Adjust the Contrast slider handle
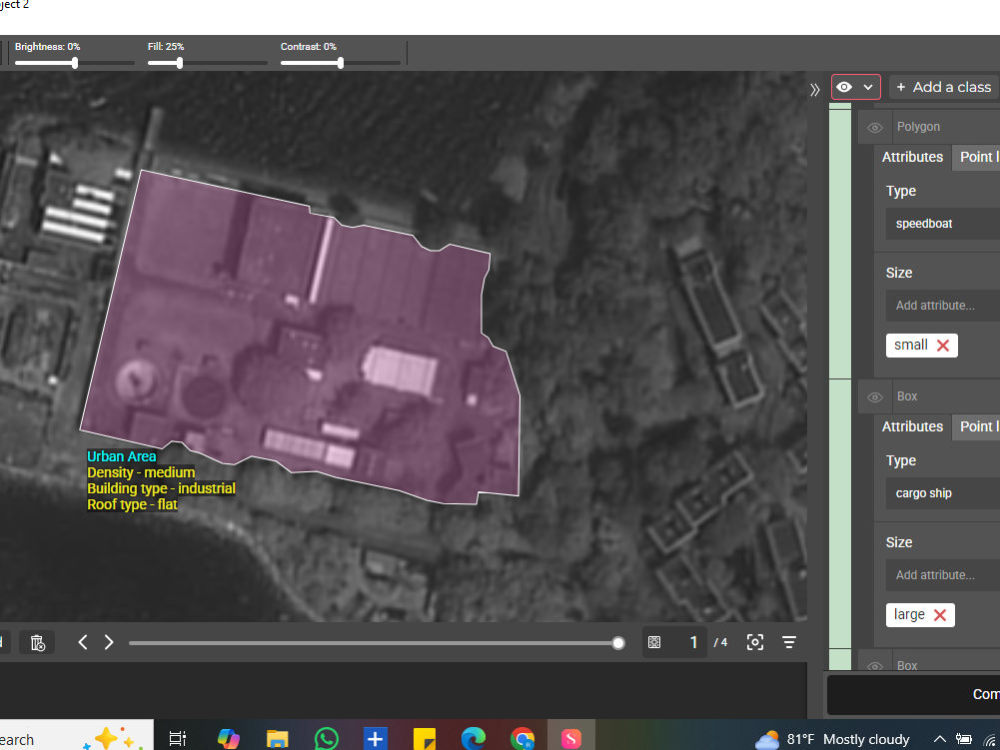 point(341,62)
